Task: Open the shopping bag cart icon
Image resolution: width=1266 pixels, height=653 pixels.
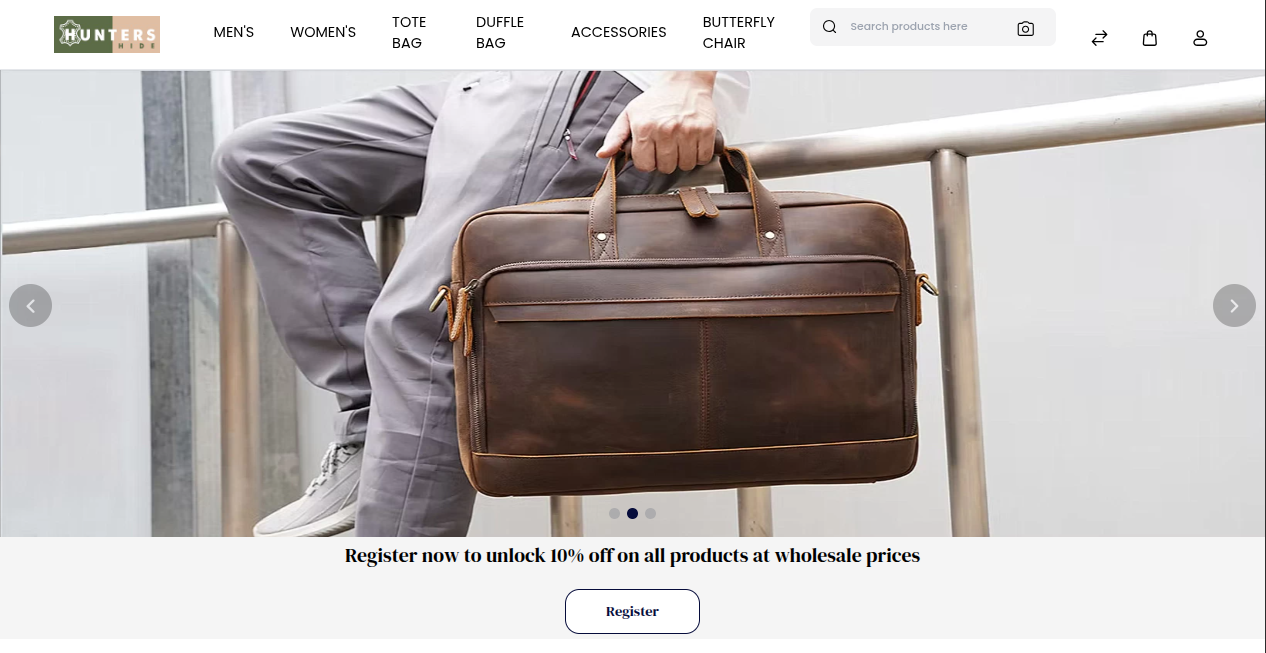Action: coord(1150,38)
